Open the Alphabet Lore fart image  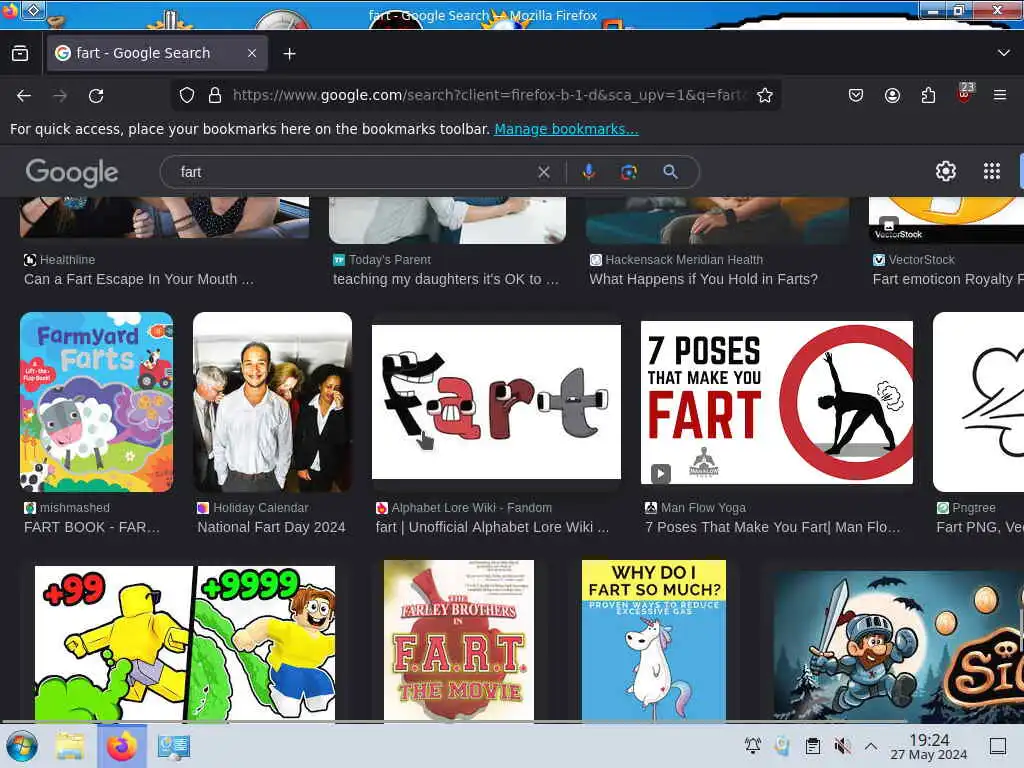(x=496, y=402)
